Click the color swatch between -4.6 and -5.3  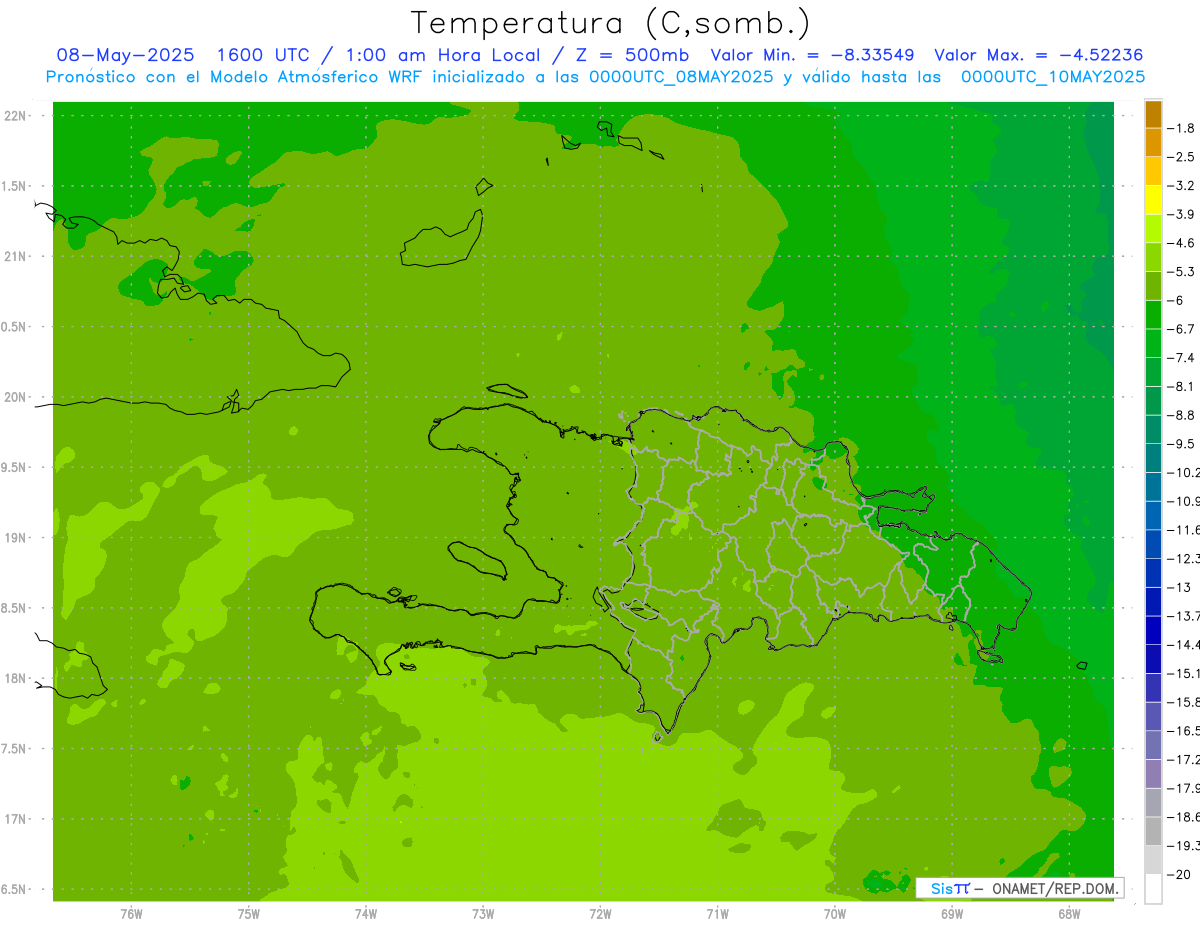[x=1154, y=257]
